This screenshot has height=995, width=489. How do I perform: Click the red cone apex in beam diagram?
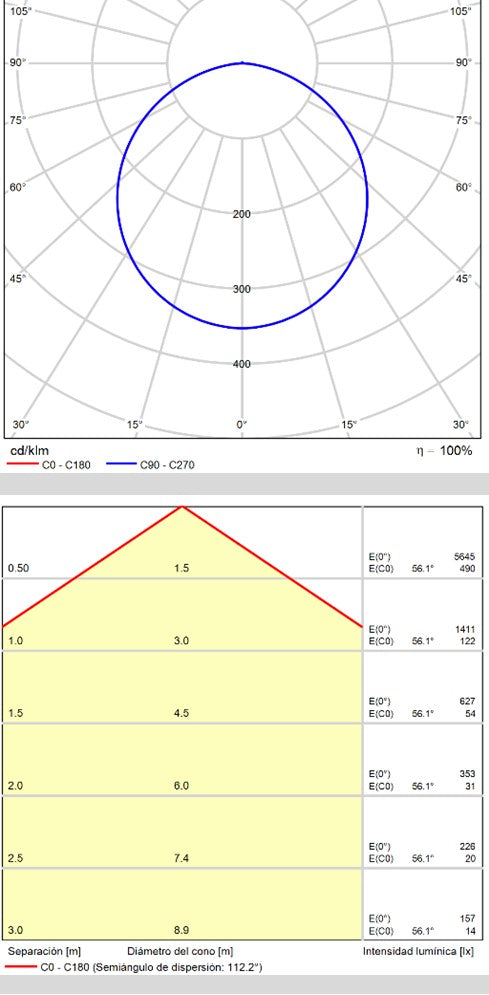coord(182,507)
